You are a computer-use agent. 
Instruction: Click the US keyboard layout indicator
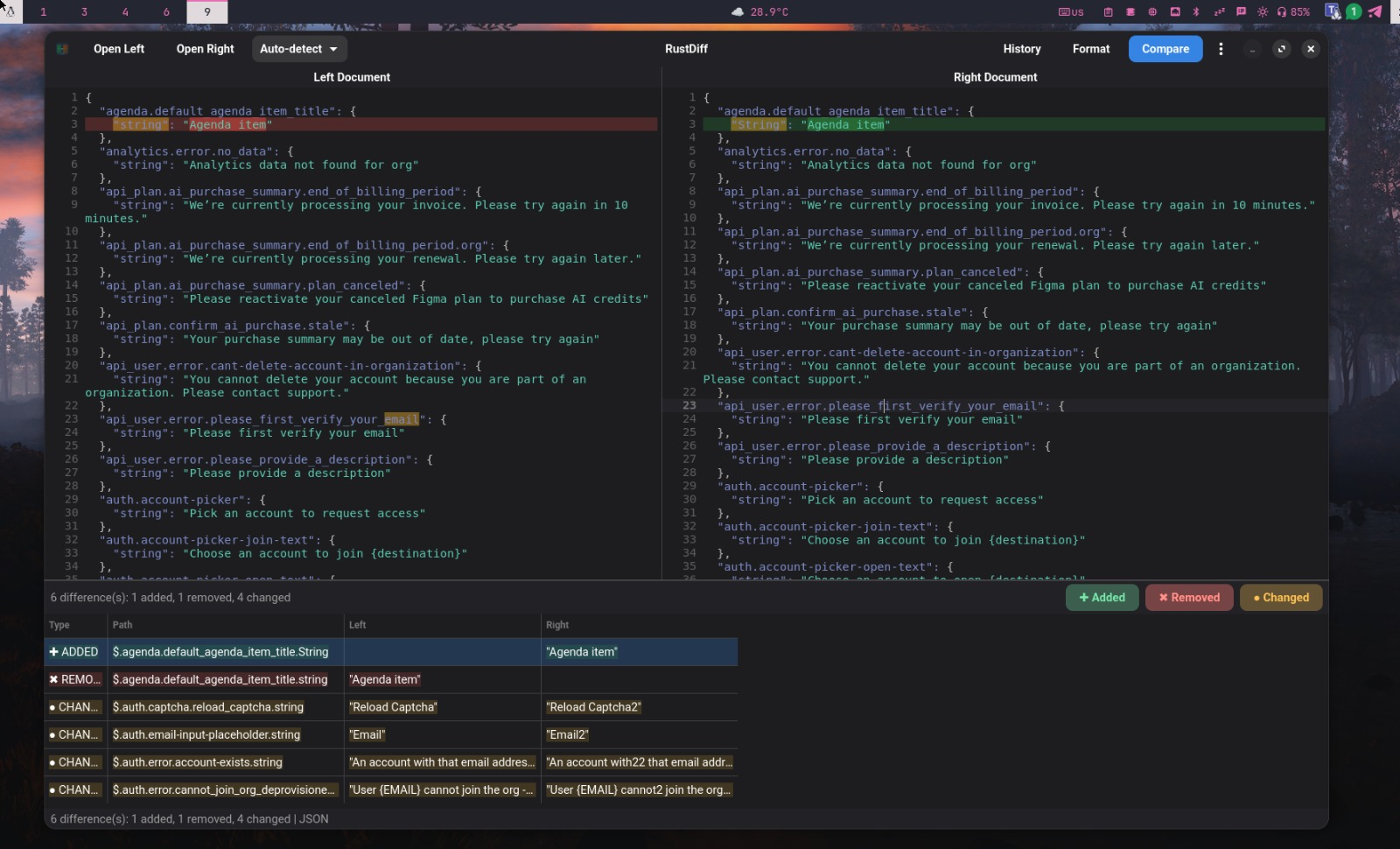pos(1071,11)
